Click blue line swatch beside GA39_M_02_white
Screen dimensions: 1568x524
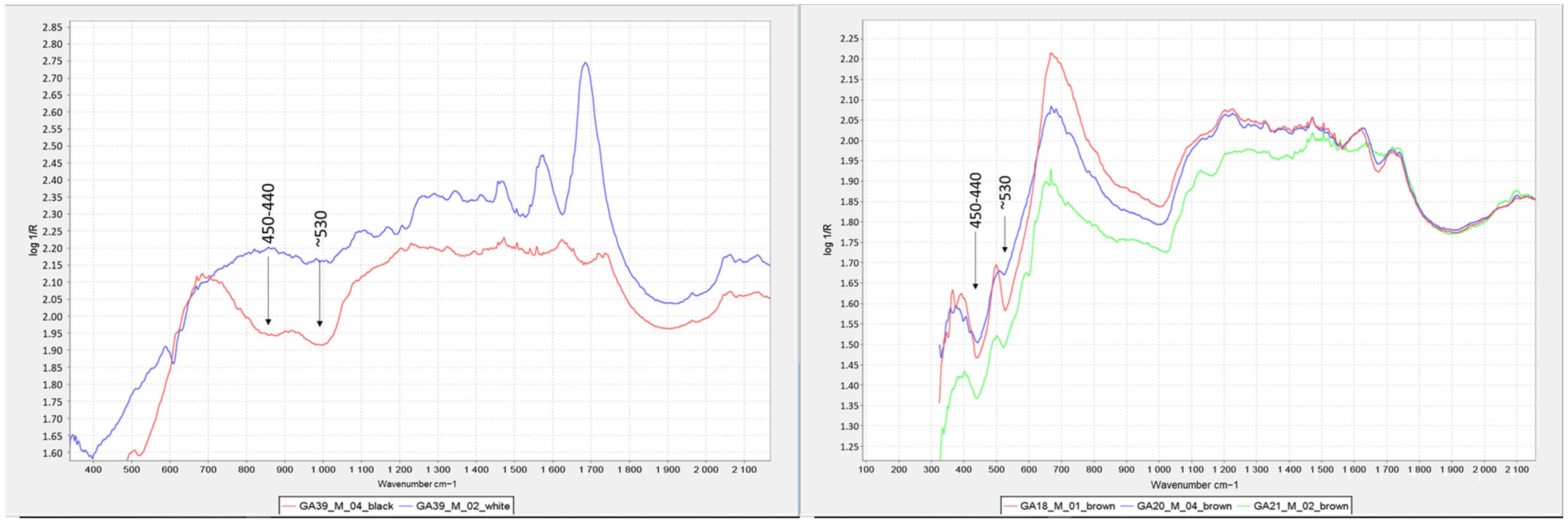coord(406,506)
